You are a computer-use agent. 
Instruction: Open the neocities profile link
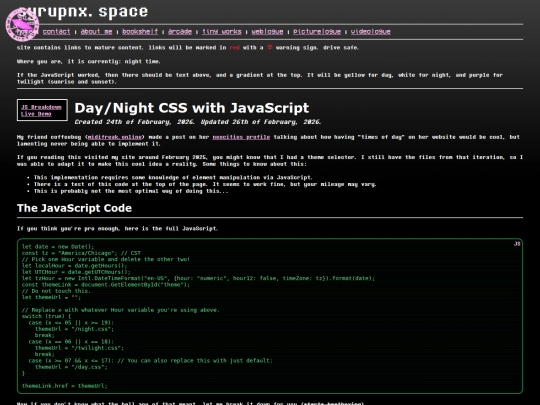tap(241, 137)
